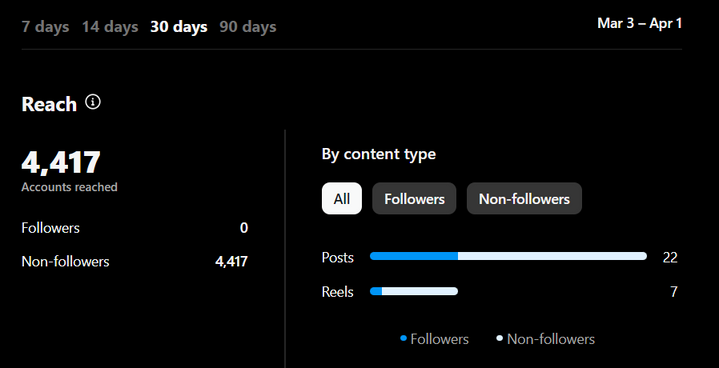
Task: Click the Posts label
Action: (x=337, y=258)
